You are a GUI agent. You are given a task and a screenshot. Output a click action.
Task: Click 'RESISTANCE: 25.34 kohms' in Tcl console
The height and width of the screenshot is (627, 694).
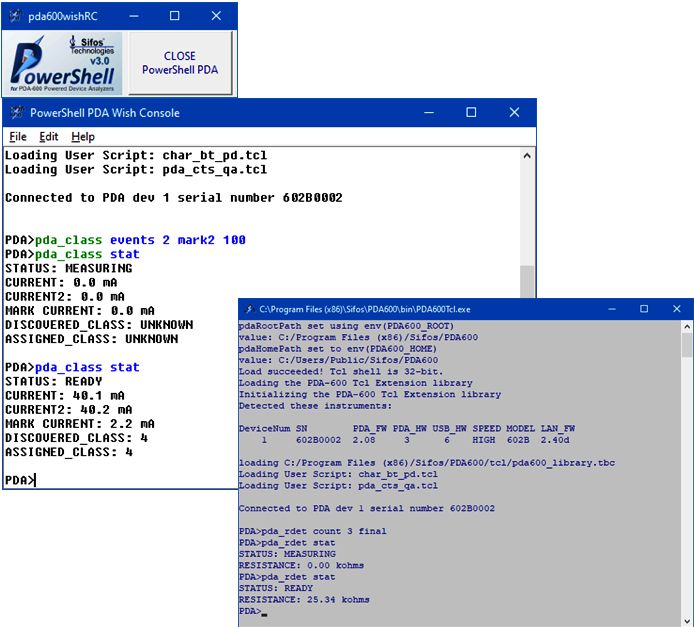coord(304,600)
